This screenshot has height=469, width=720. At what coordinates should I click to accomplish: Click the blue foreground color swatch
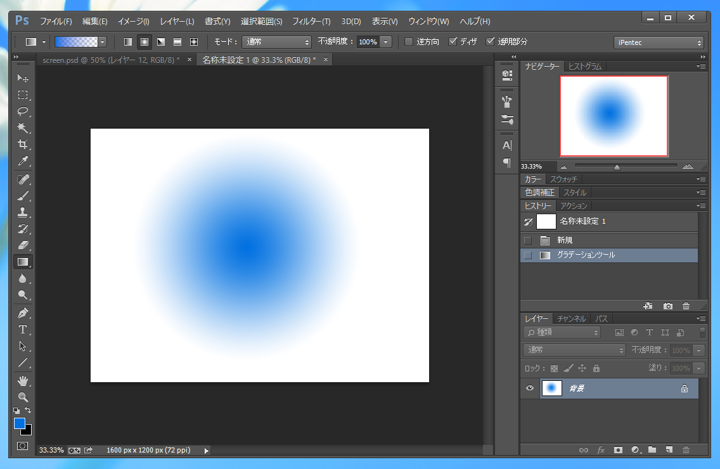19,423
